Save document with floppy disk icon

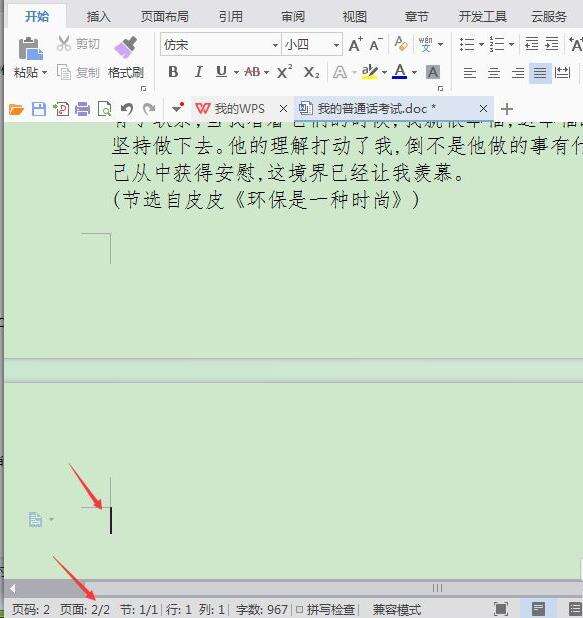(39, 109)
